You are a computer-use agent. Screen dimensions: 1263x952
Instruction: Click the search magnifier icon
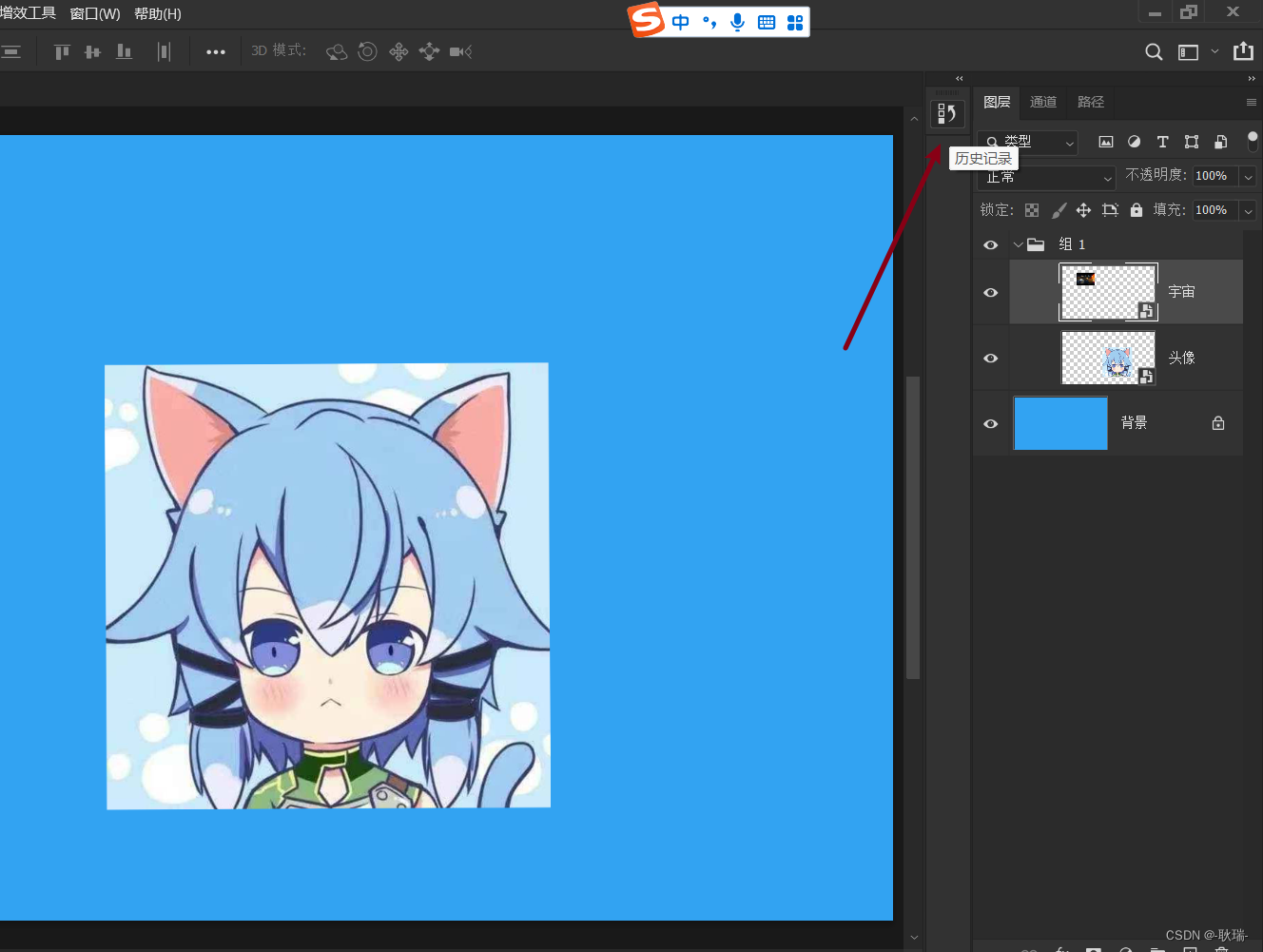pyautogui.click(x=1154, y=51)
